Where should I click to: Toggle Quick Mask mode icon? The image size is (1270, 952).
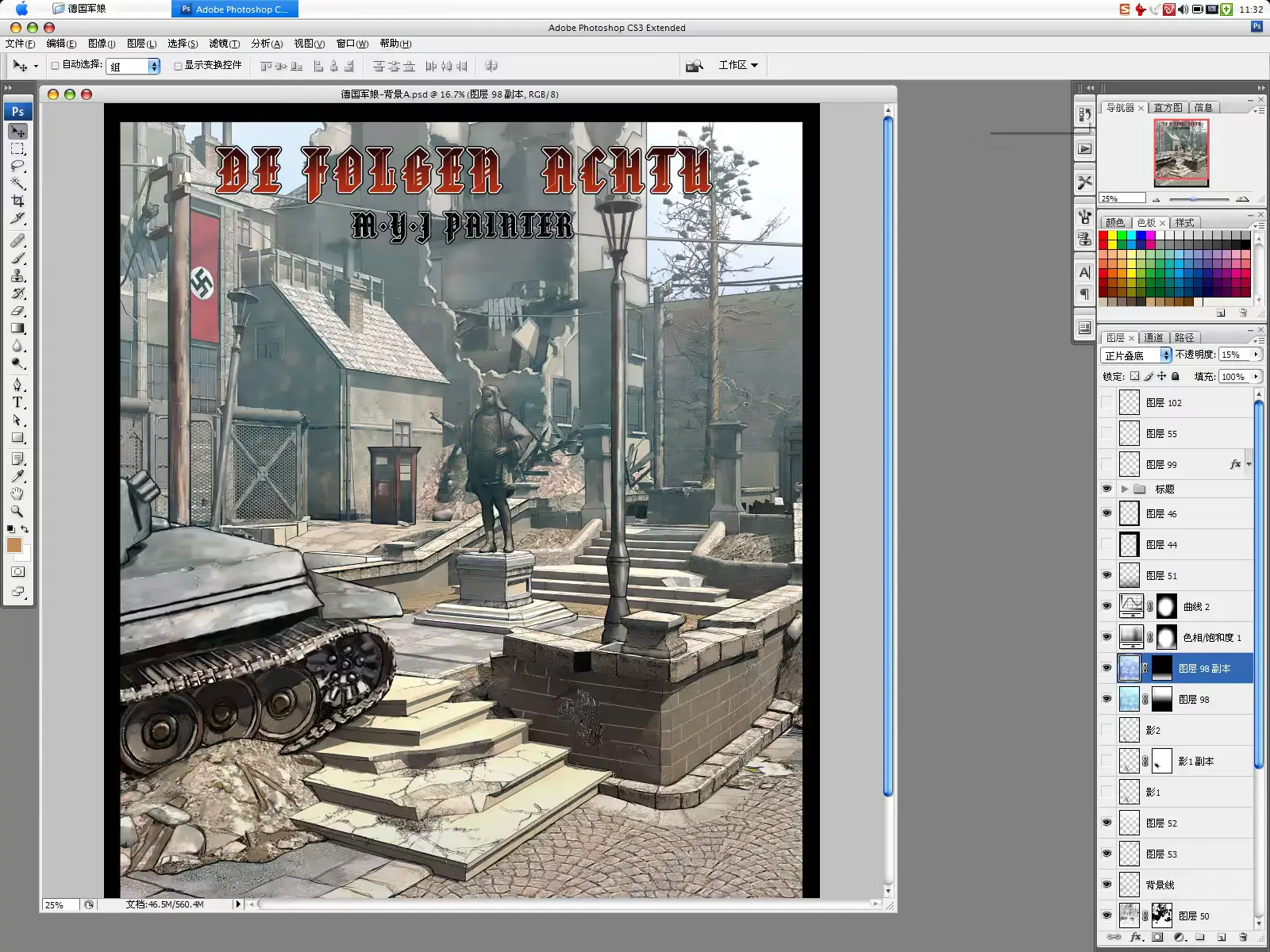pyautogui.click(x=17, y=571)
